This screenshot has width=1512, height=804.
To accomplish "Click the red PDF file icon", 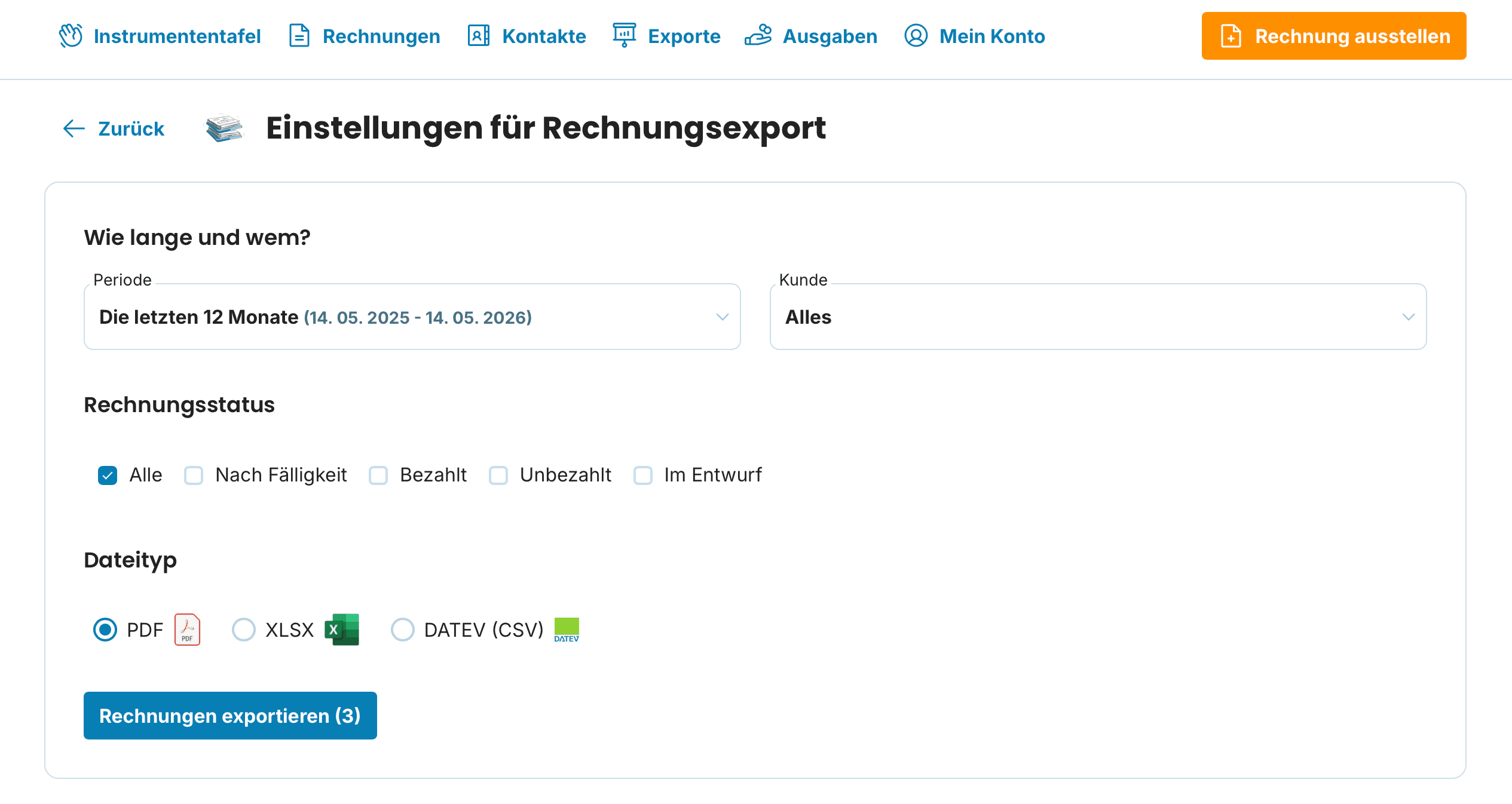I will tap(187, 630).
